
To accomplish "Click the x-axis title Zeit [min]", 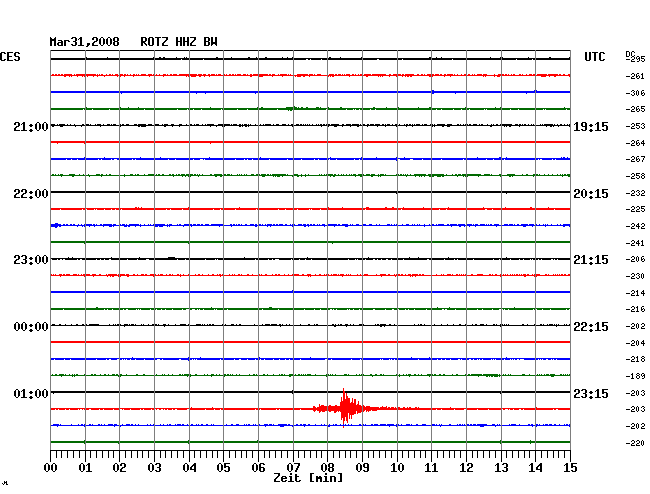I will (308, 478).
